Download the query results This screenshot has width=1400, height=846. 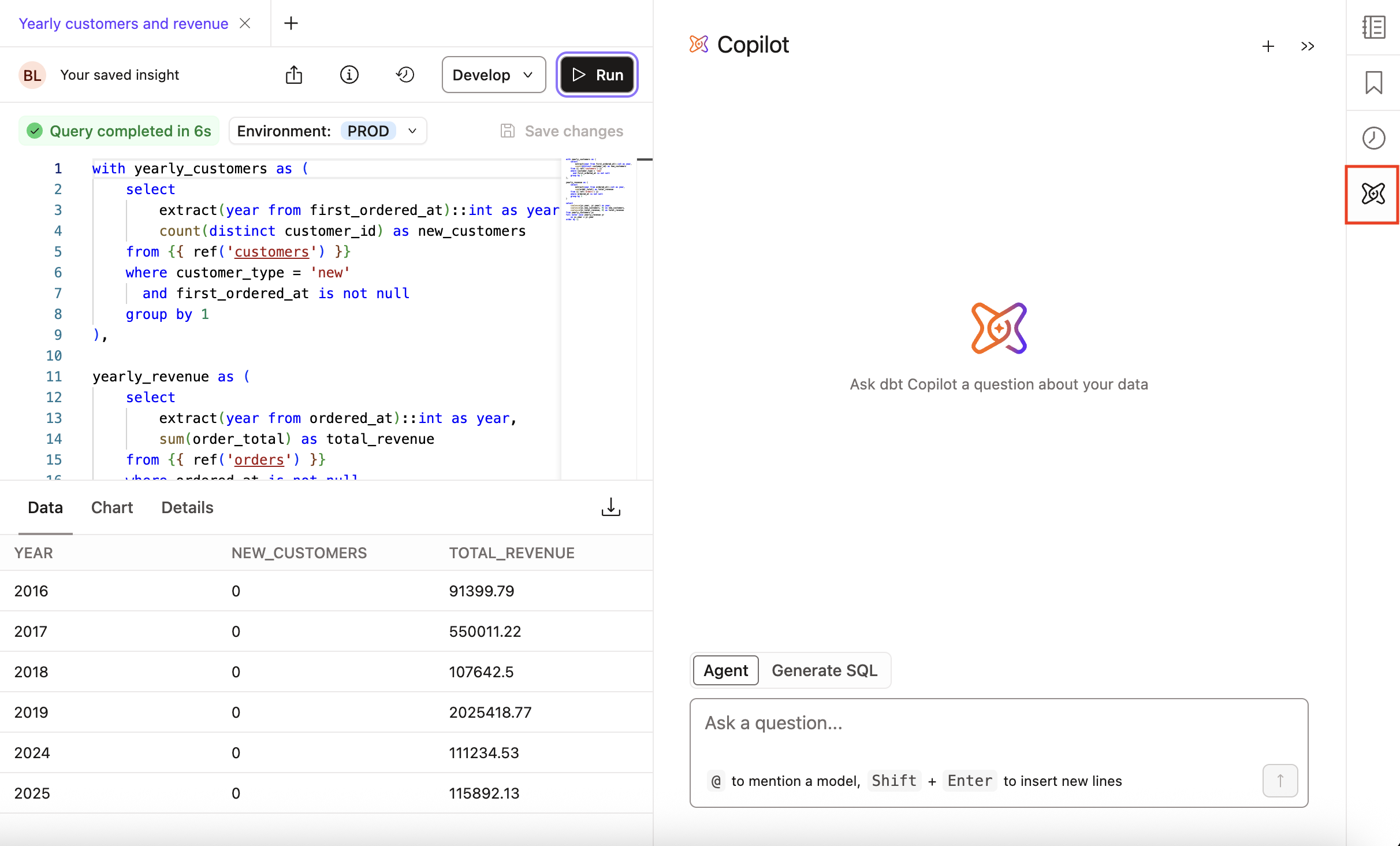pyautogui.click(x=610, y=507)
